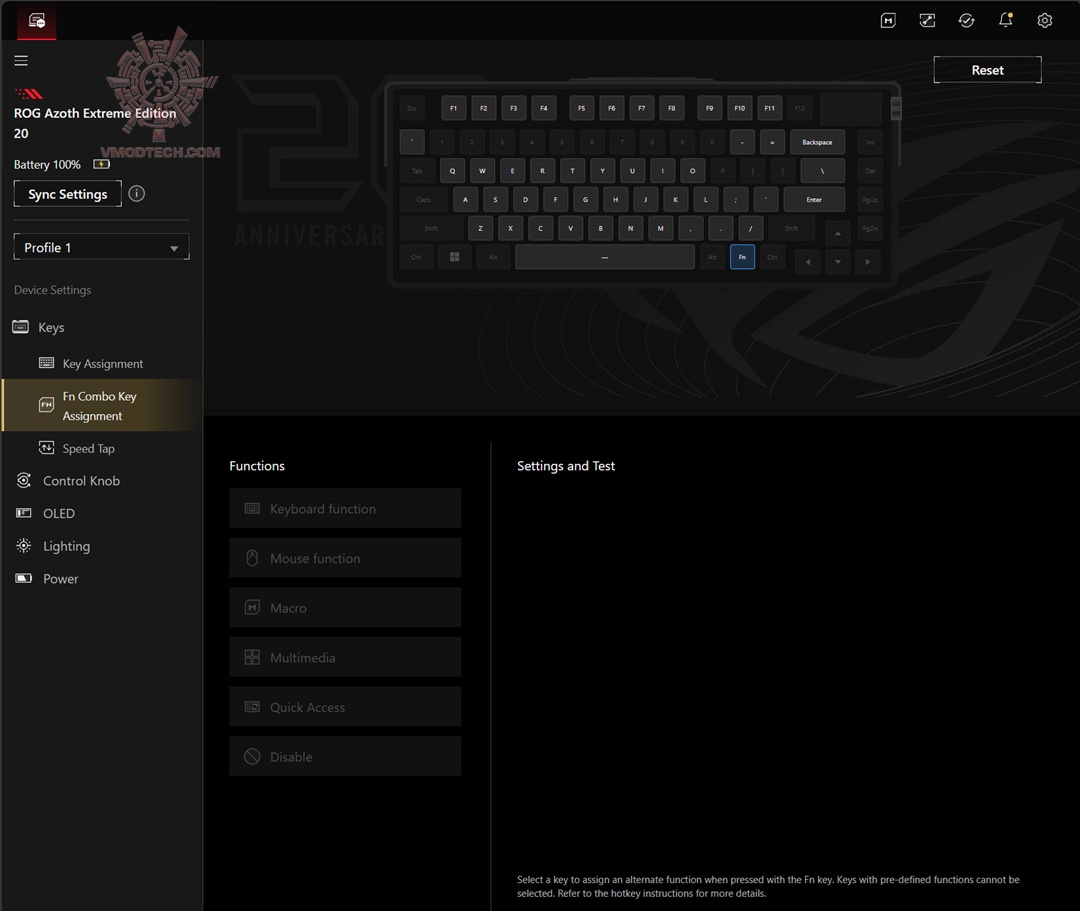Screen dimensions: 1080x911
Task: Select the spacebar on keyboard layout
Action: [x=605, y=257]
